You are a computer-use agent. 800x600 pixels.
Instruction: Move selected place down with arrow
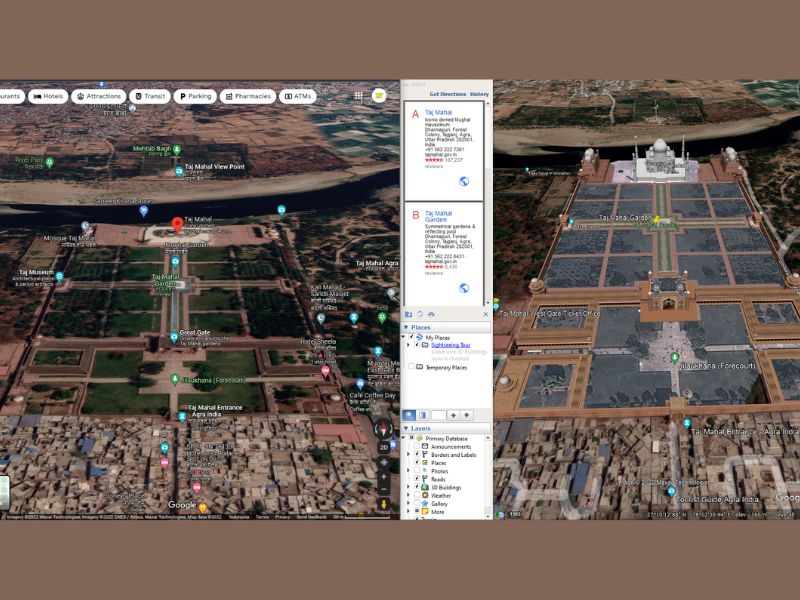tap(466, 415)
